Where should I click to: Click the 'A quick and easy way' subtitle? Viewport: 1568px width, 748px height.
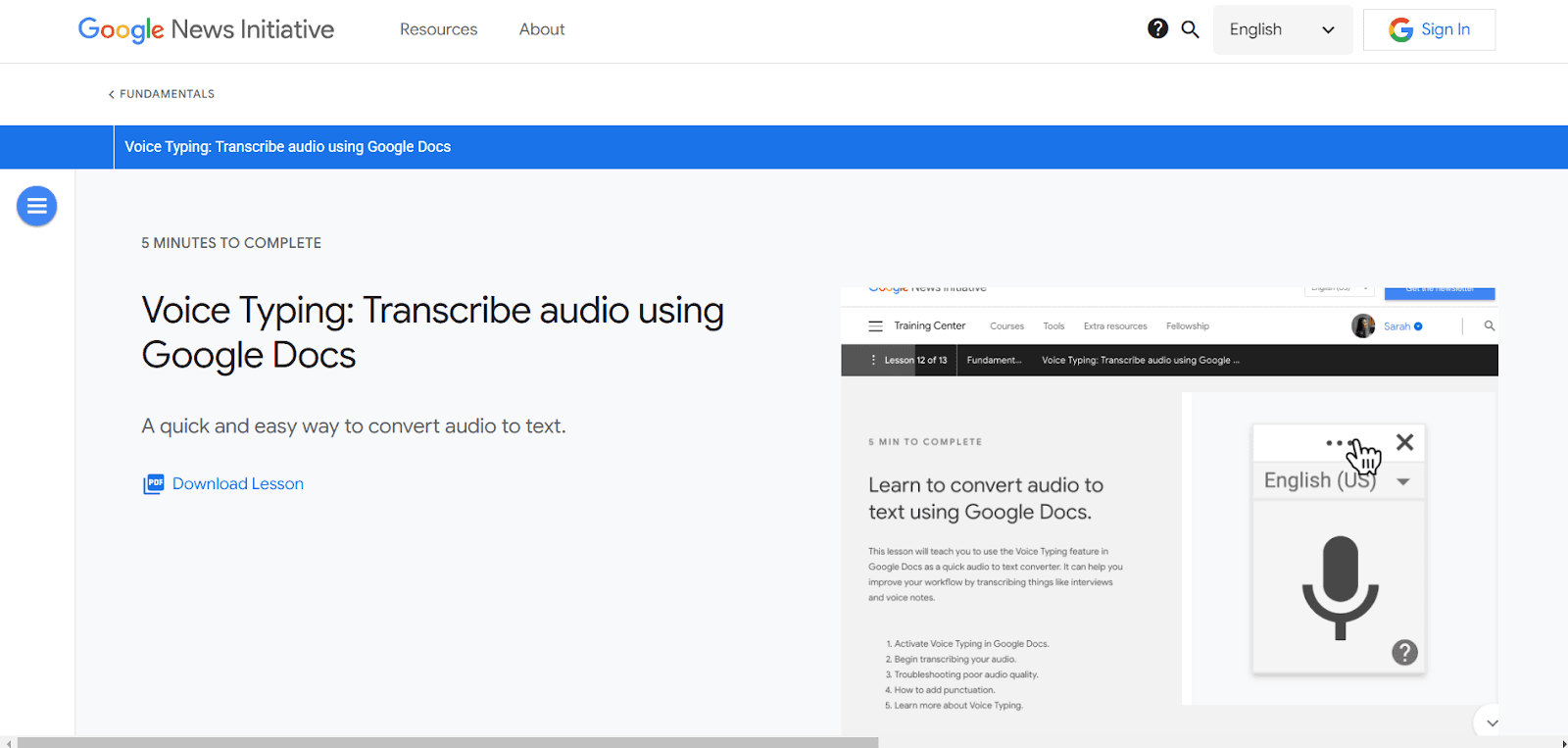tap(354, 426)
